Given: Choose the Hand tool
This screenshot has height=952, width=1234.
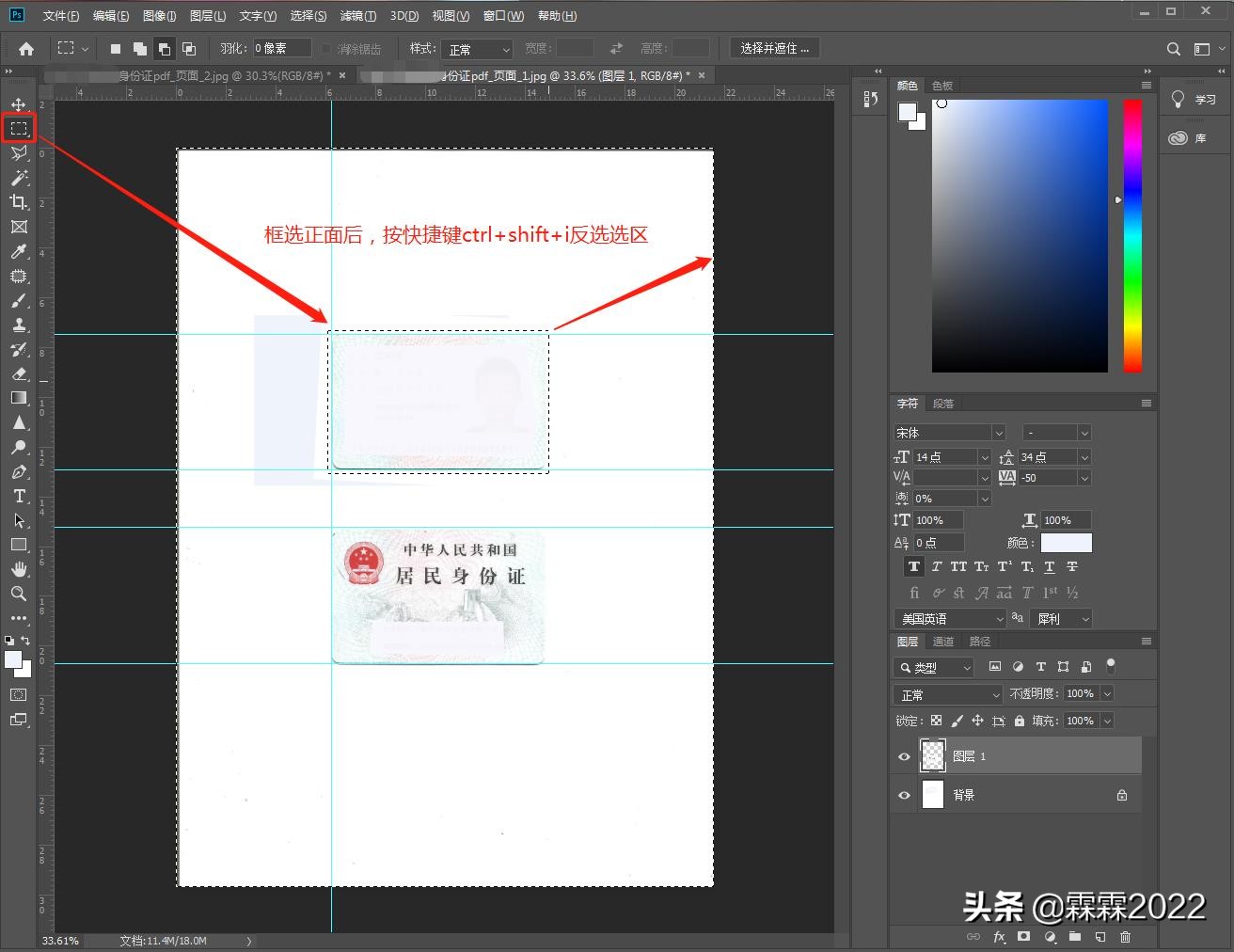Looking at the screenshot, I should coord(19,569).
